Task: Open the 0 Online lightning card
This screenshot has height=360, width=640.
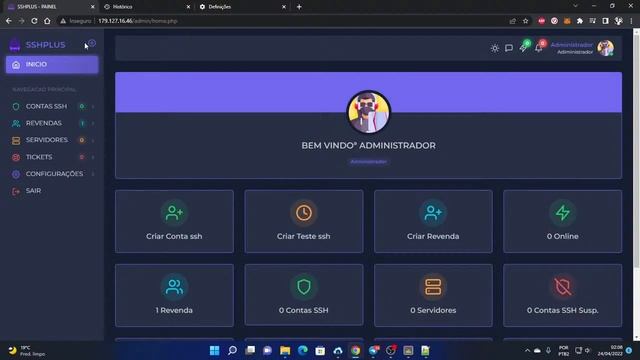Action: click(562, 221)
